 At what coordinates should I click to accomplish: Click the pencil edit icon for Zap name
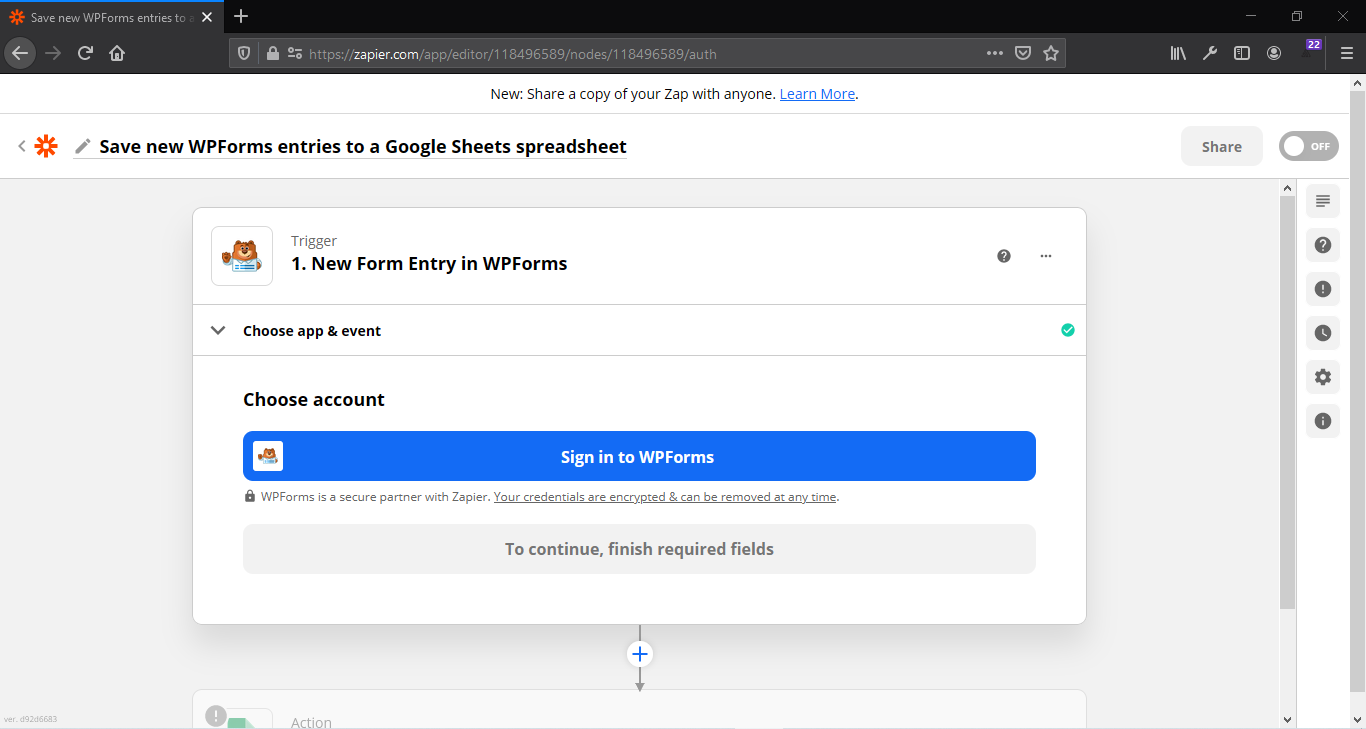point(83,146)
